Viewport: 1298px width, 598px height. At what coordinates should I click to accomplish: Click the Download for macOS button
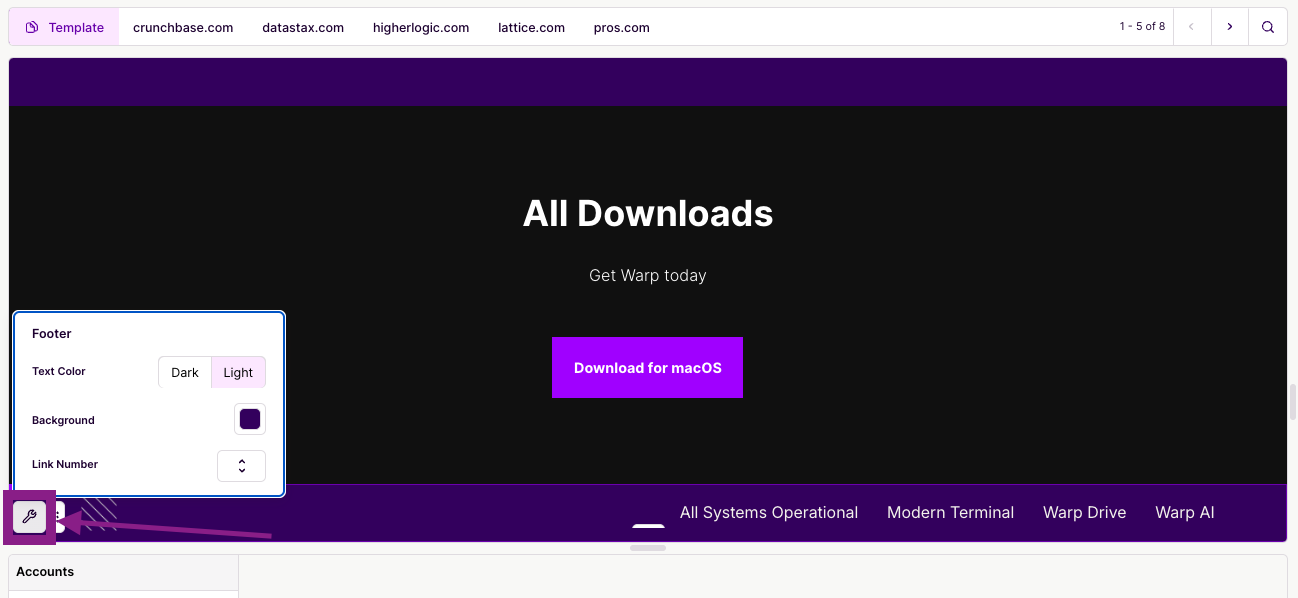[647, 367]
